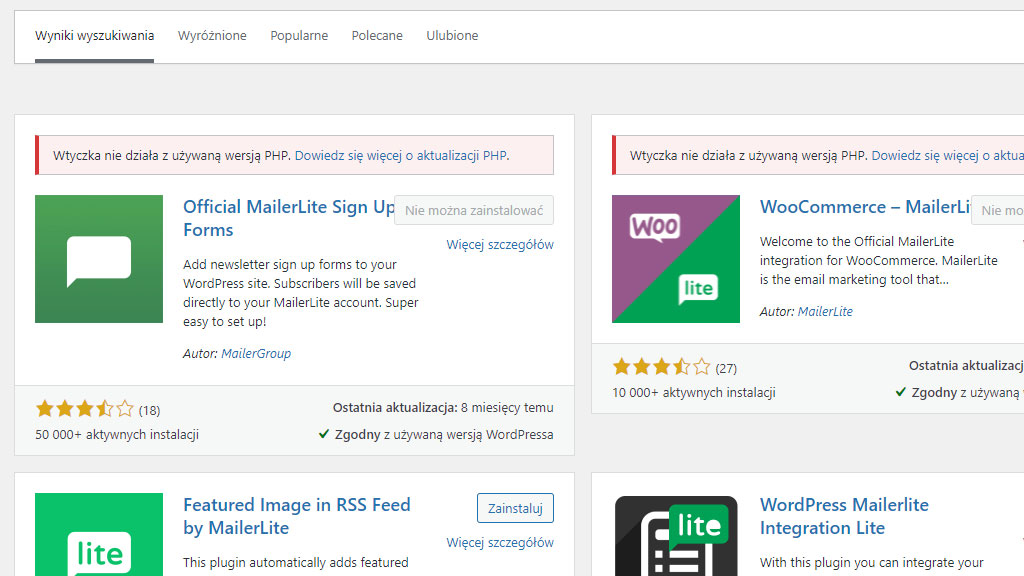Switch to the Wyniki wyszukiwania tab
Image resolution: width=1024 pixels, height=576 pixels.
(95, 36)
